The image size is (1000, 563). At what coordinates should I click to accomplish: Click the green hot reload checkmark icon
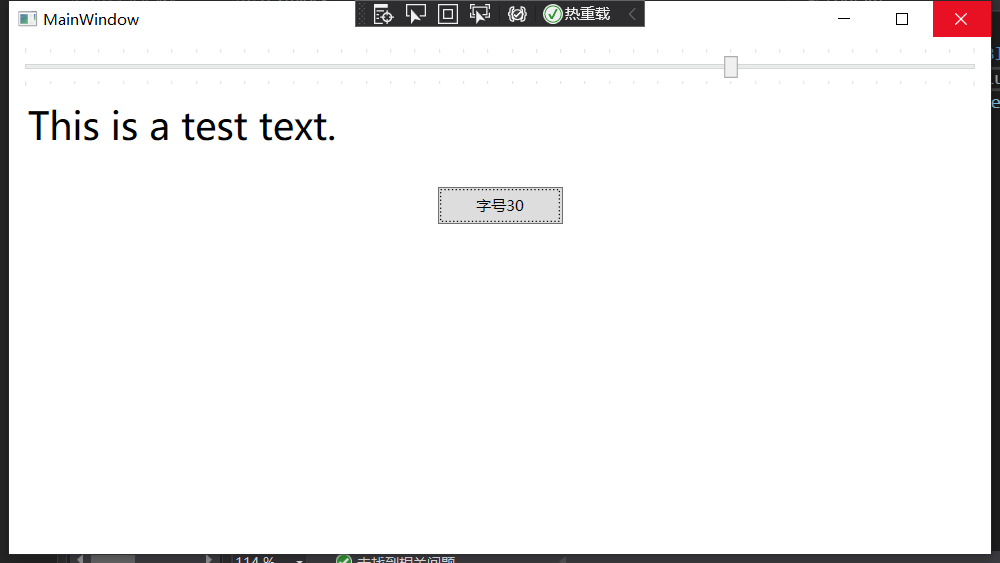point(552,14)
